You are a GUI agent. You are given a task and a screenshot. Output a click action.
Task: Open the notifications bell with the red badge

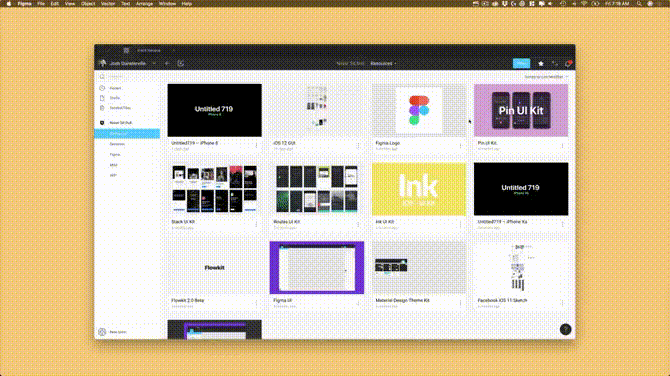pyautogui.click(x=568, y=63)
